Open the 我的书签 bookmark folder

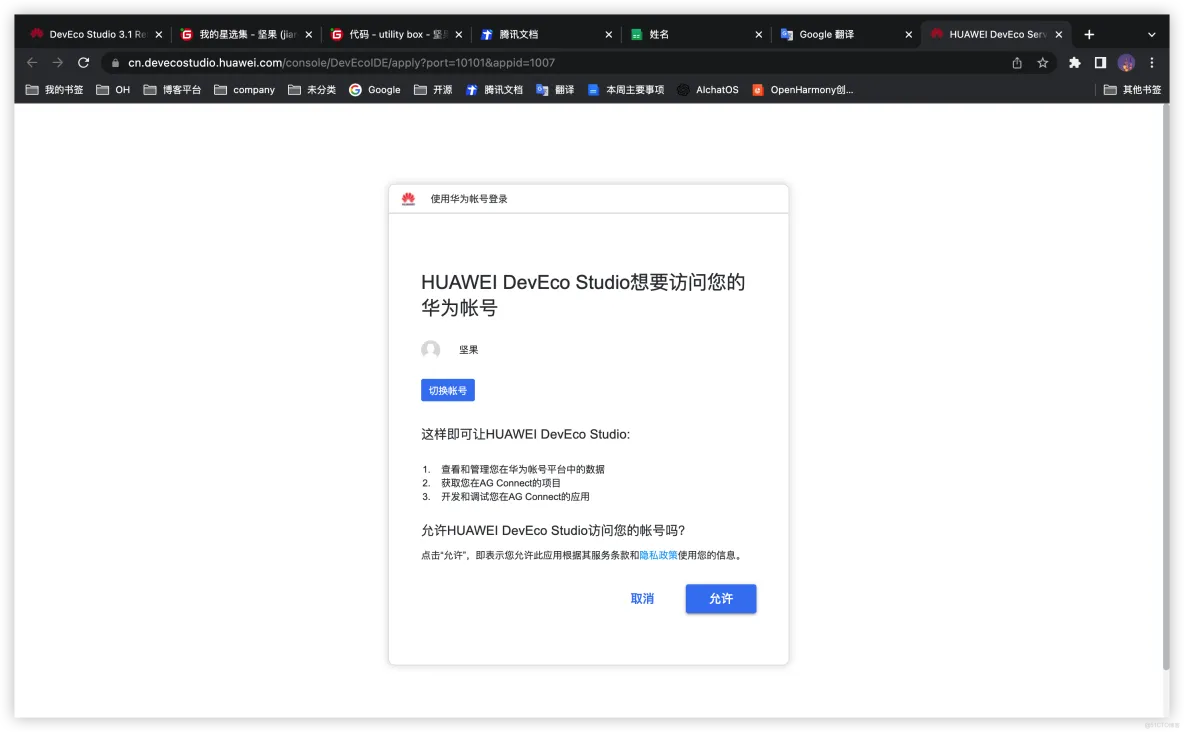(x=54, y=90)
